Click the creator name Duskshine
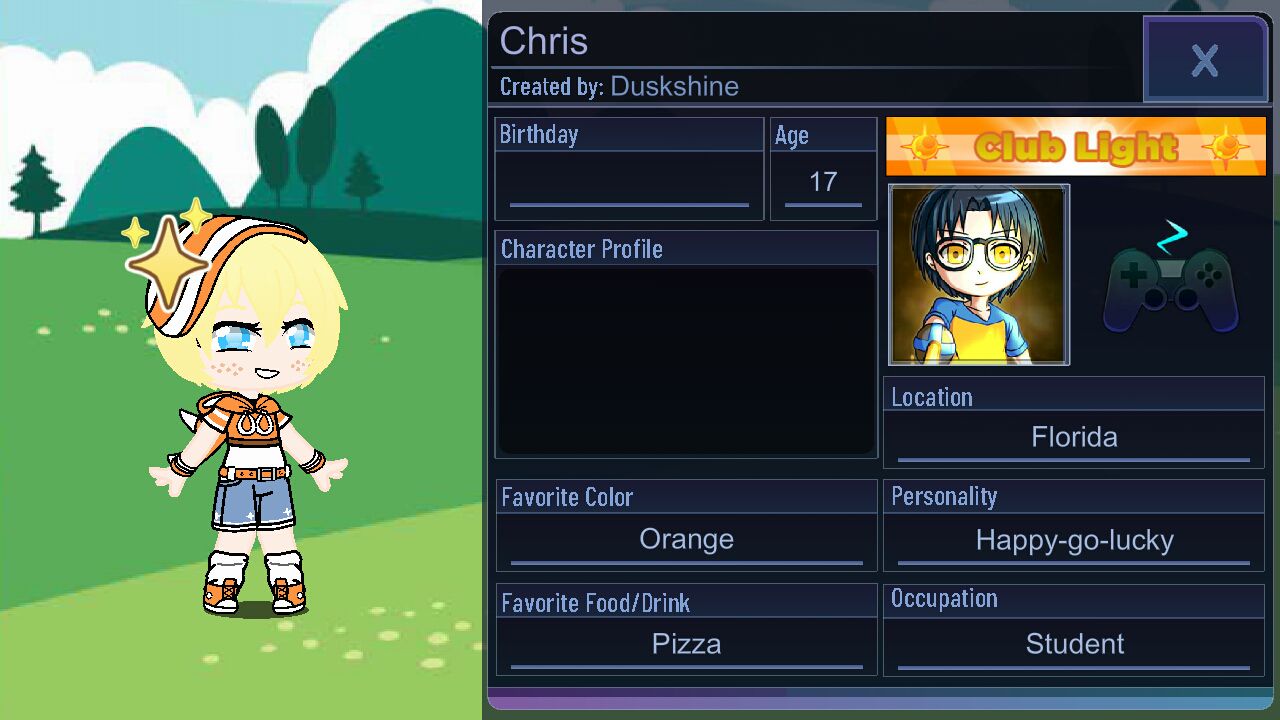Viewport: 1280px width, 720px height. click(674, 87)
